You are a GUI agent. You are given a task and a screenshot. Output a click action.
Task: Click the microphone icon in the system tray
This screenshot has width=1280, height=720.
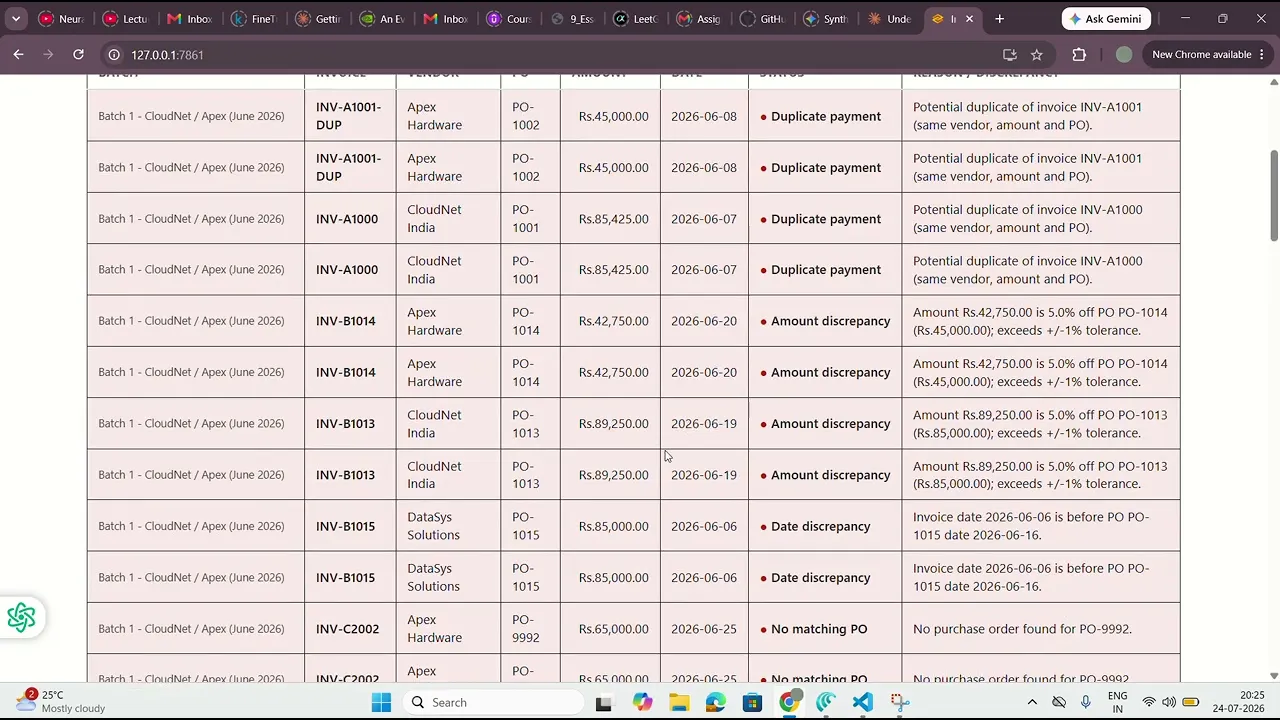pyautogui.click(x=1085, y=702)
